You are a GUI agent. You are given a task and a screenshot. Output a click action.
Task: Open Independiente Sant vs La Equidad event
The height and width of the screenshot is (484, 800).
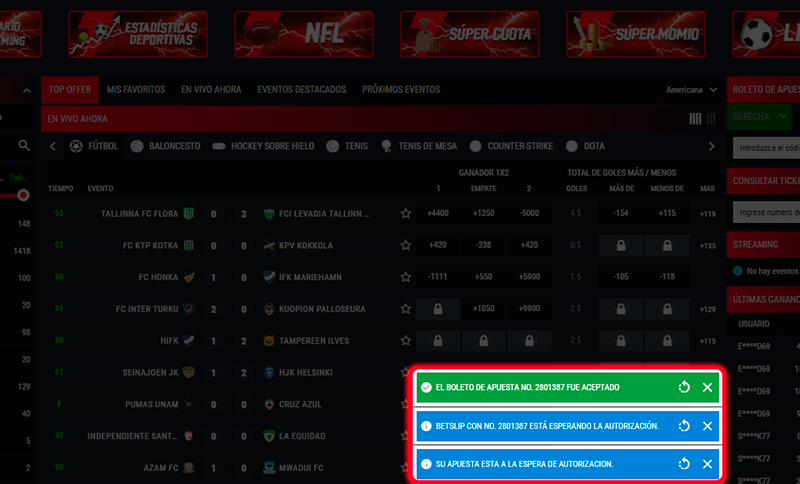[223, 436]
